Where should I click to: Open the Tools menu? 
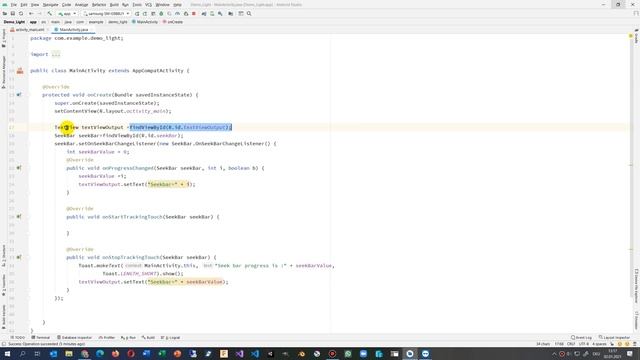tap(137, 4)
